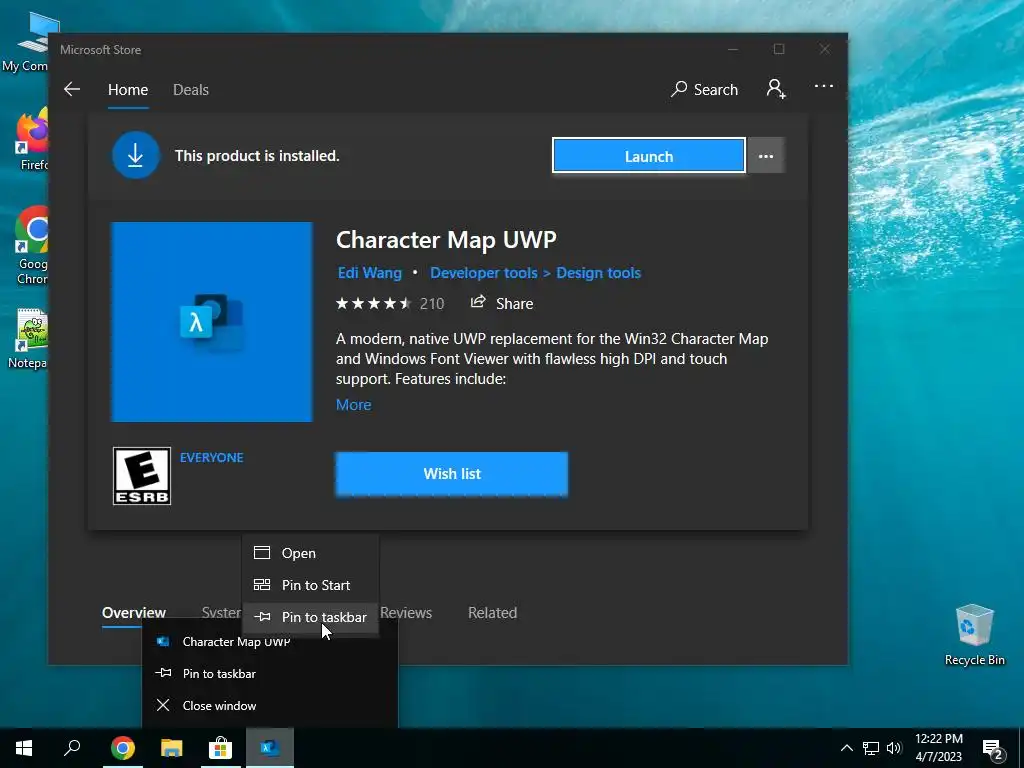Choose Pin to taskbar in upper context menu
1024x768 pixels.
pos(310,617)
